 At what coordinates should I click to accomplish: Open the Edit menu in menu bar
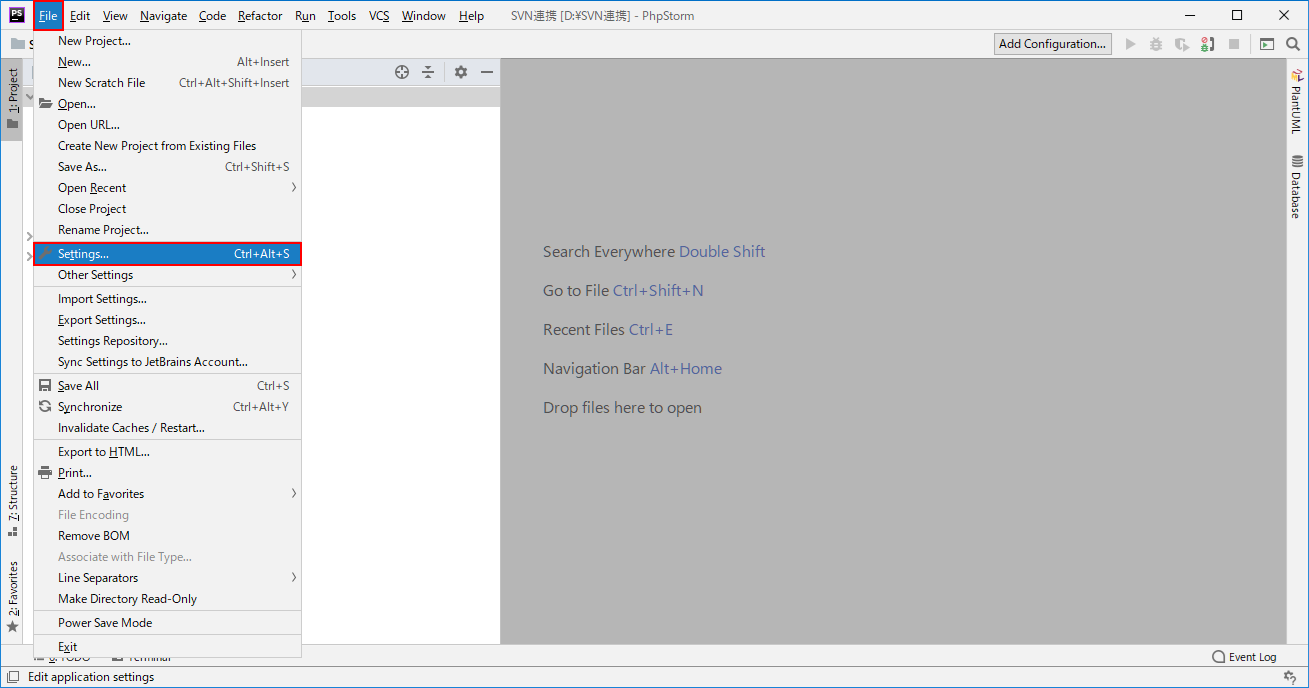click(80, 16)
